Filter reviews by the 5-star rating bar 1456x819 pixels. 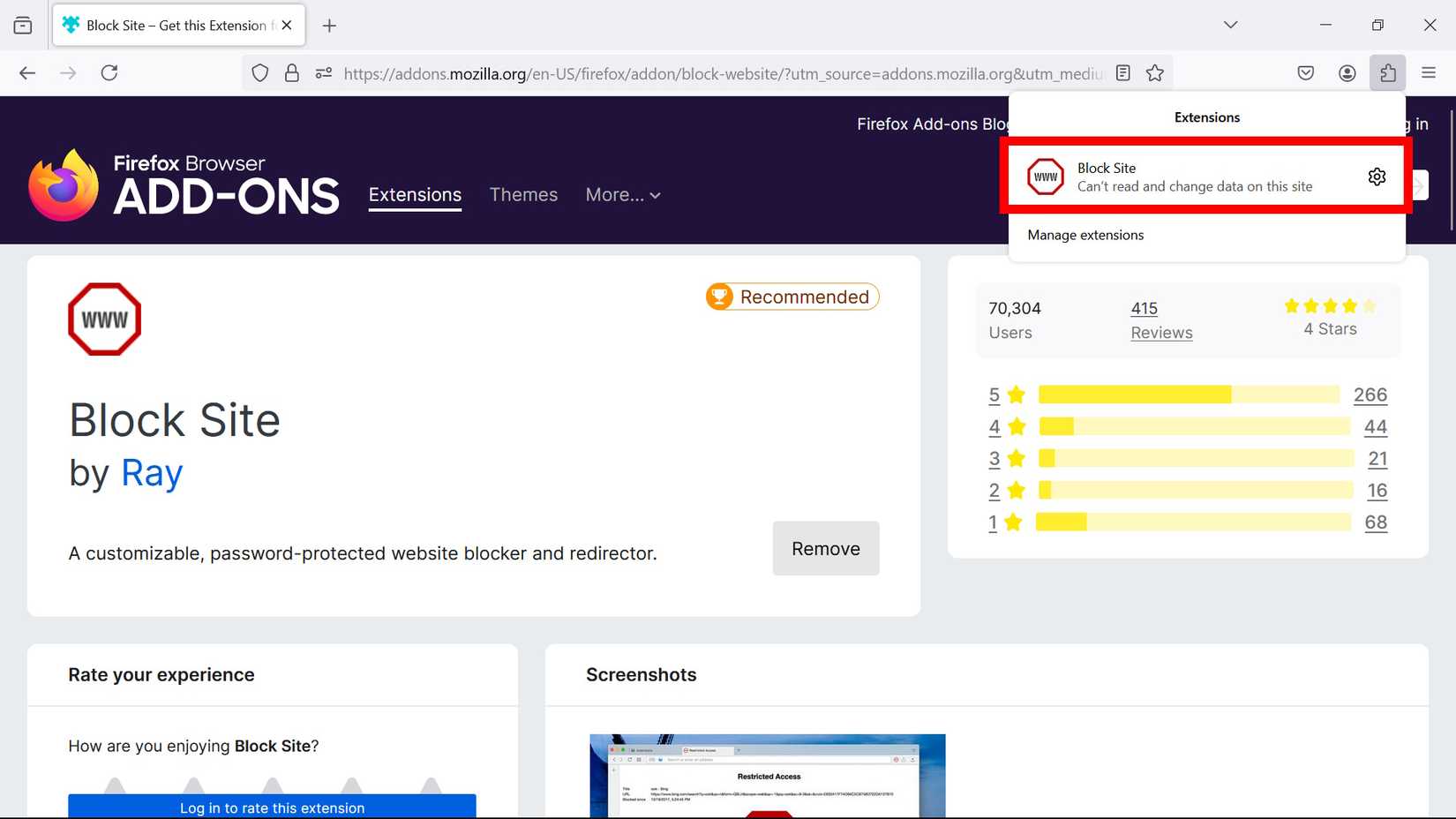pyautogui.click(x=1188, y=394)
